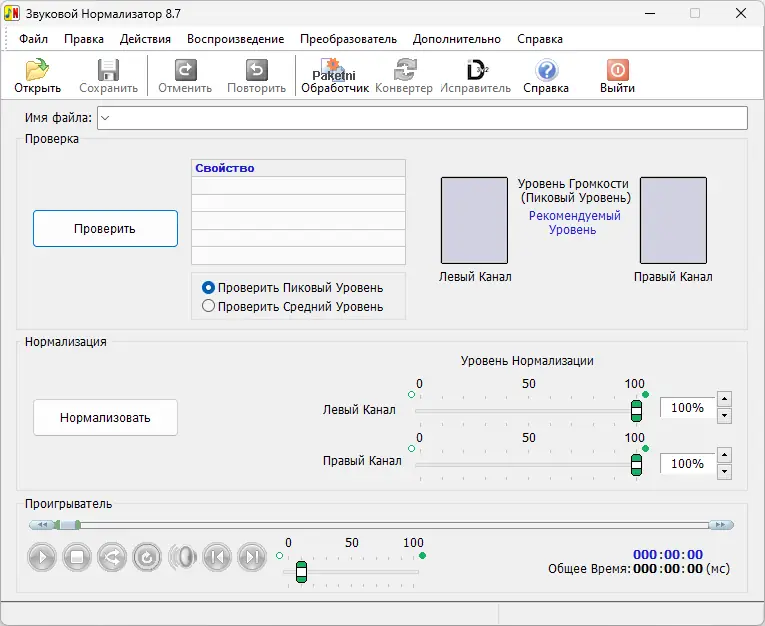This screenshot has height=626, width=765.
Task: Select Проверить Средний Уровень radio option
Action: [x=209, y=307]
